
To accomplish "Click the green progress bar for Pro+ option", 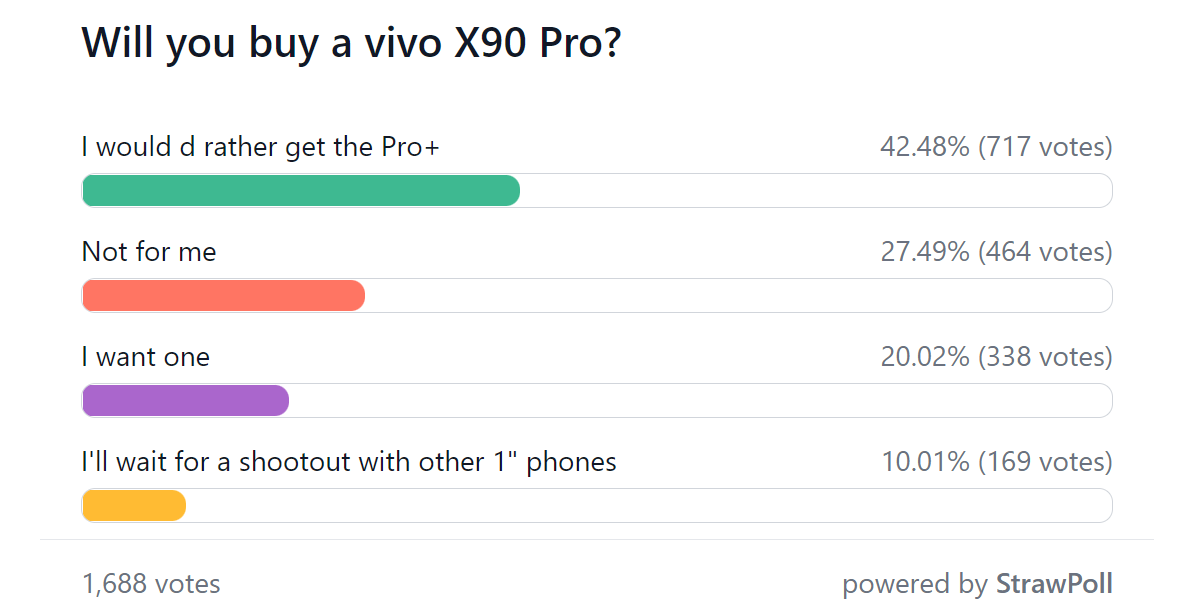I will 300,190.
